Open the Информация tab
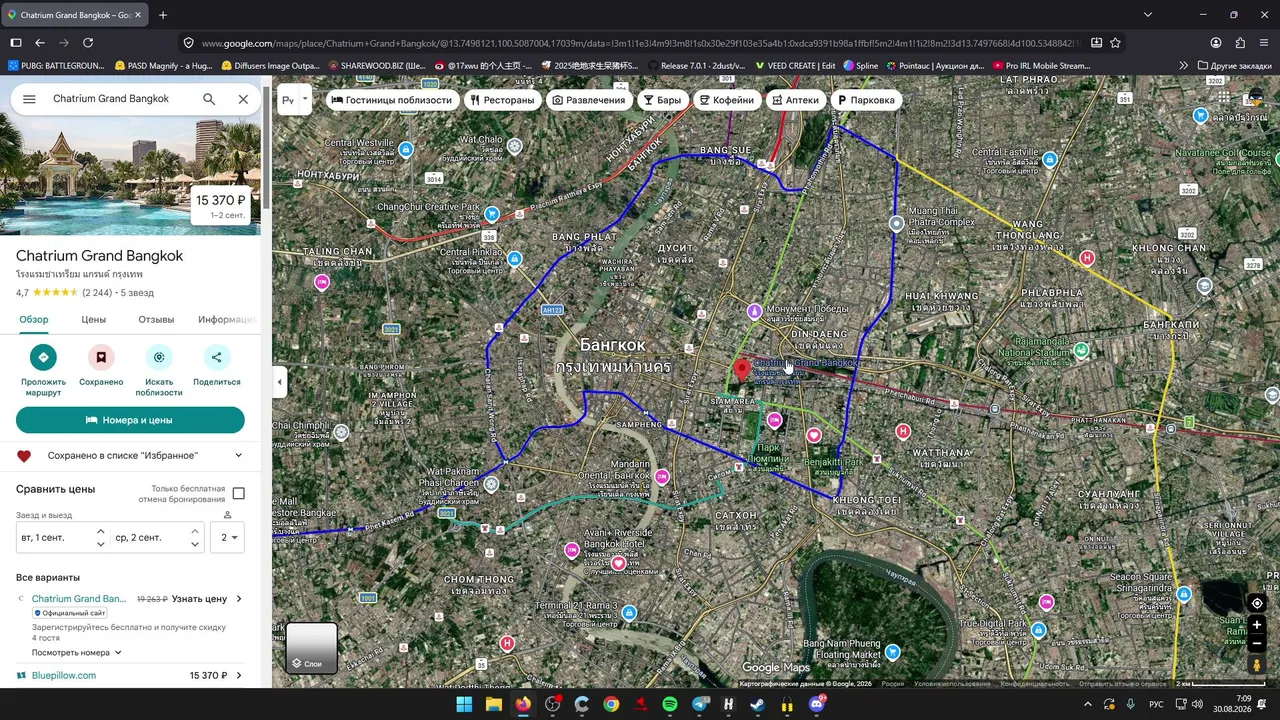The width and height of the screenshot is (1280, 720). pyautogui.click(x=227, y=320)
